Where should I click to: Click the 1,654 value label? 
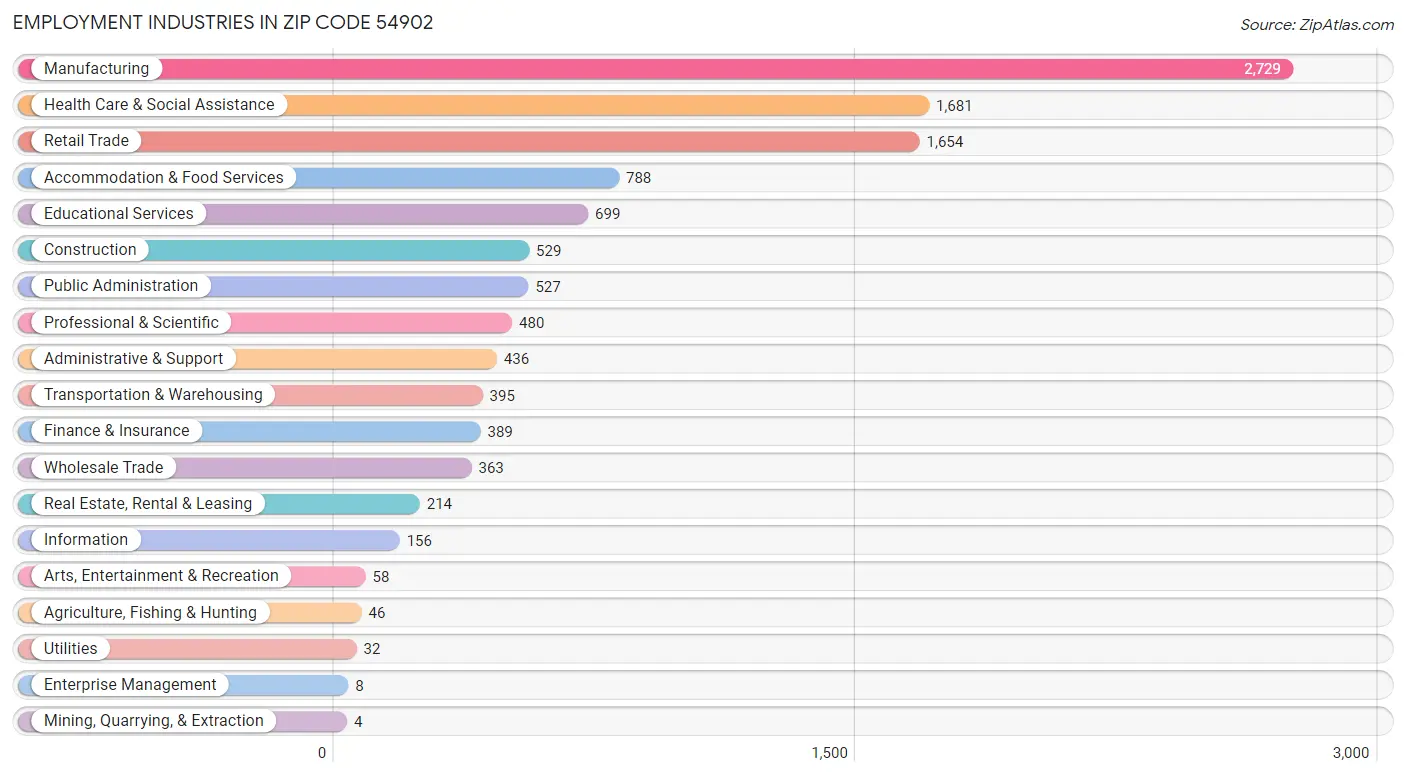945,141
